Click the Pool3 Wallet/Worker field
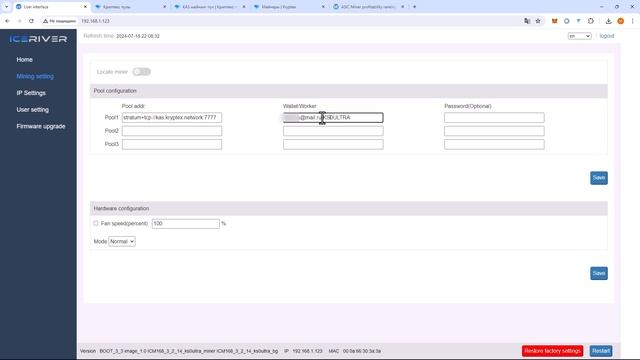This screenshot has width=640, height=360. click(x=333, y=144)
